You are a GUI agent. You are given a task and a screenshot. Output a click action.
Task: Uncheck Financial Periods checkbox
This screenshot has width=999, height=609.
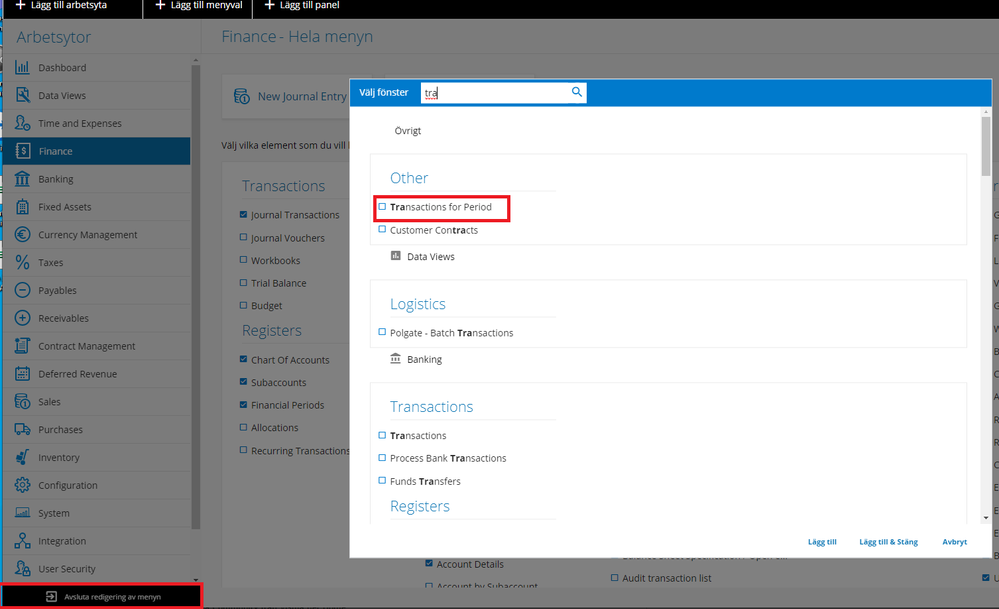click(243, 405)
